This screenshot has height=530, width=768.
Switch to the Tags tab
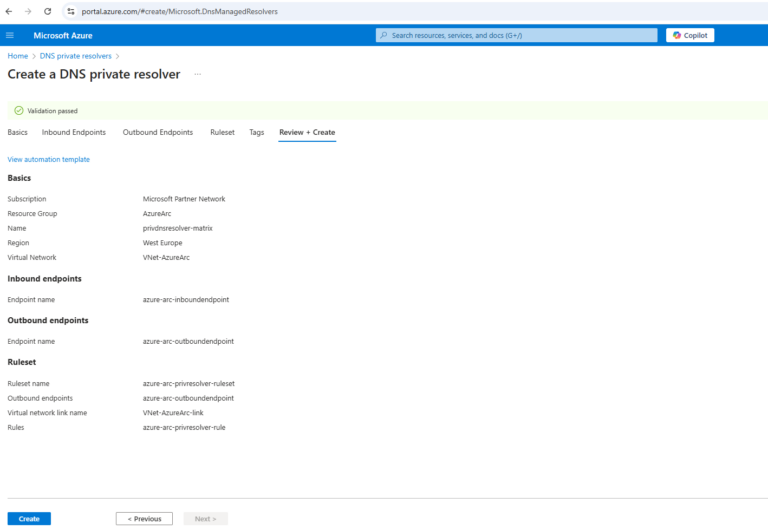(x=257, y=132)
